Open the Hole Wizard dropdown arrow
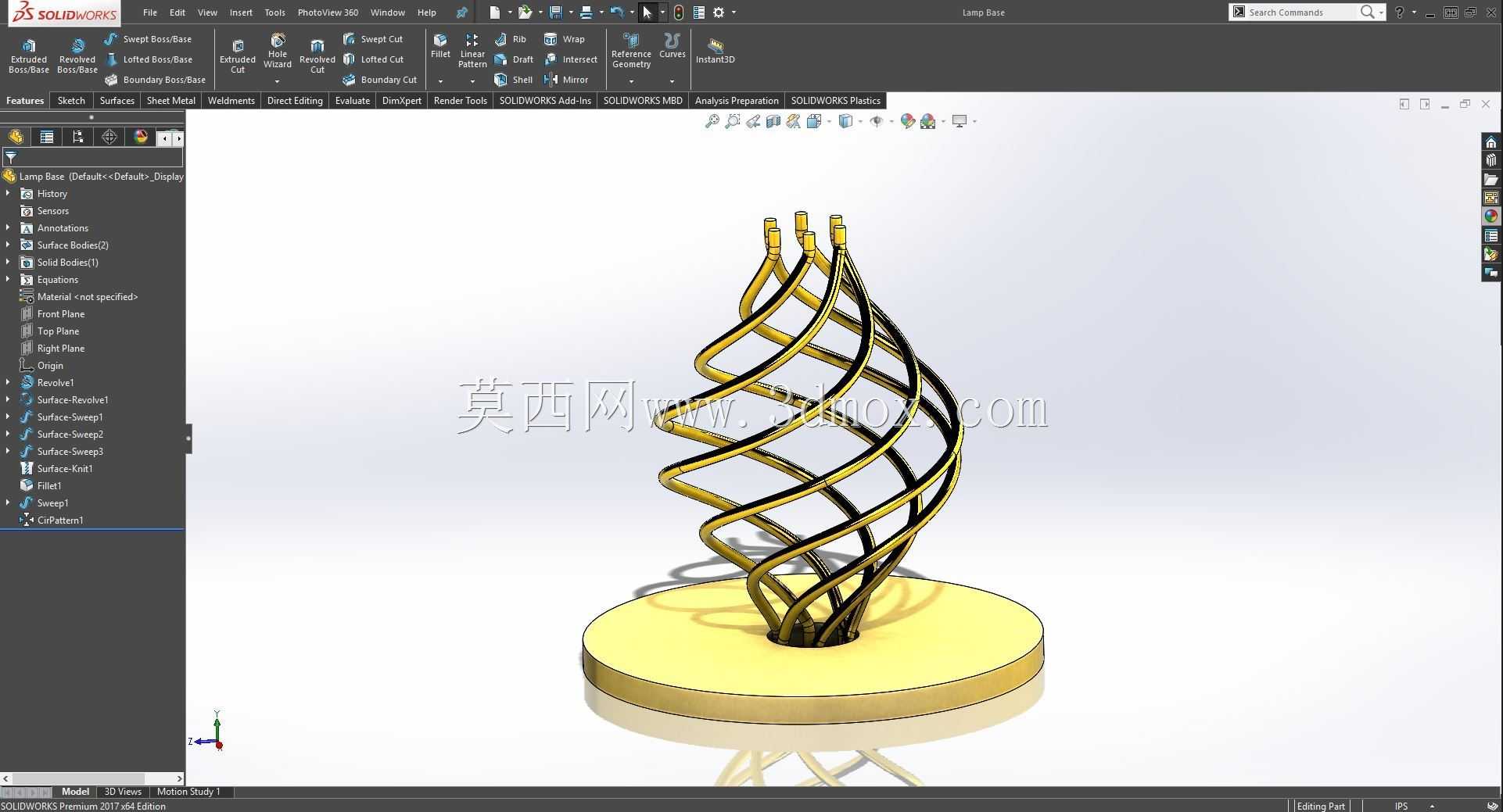 point(277,81)
